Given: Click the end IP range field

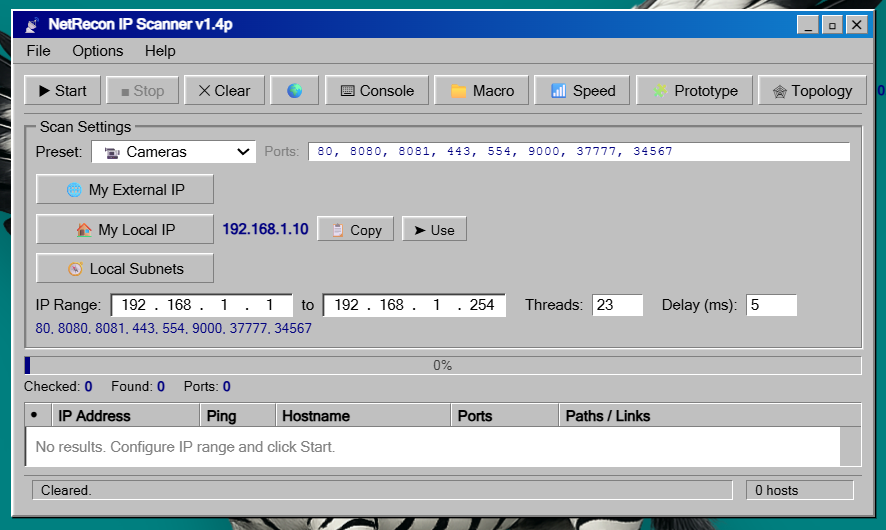Looking at the screenshot, I should click(414, 305).
